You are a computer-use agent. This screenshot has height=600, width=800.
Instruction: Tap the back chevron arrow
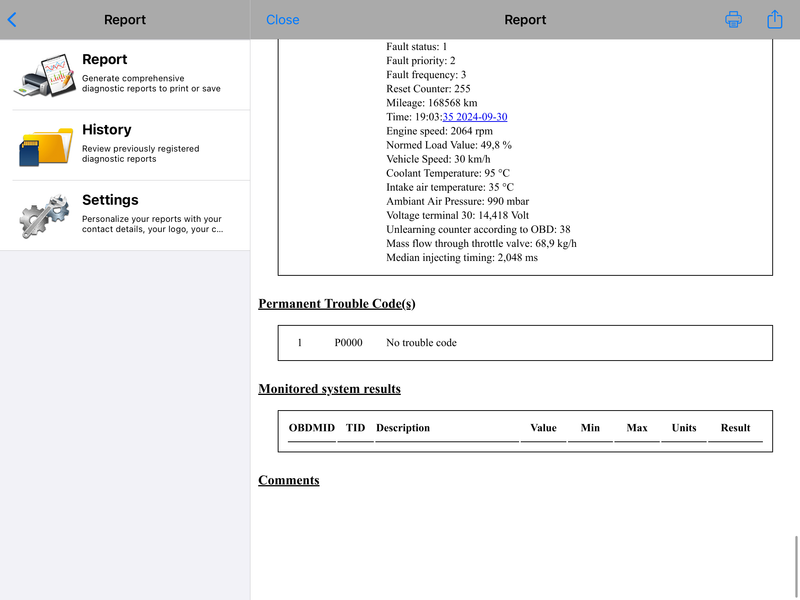tap(12, 20)
